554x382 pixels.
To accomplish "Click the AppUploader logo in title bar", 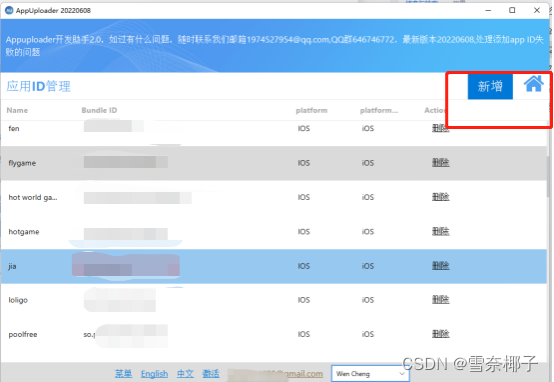I will (9, 10).
